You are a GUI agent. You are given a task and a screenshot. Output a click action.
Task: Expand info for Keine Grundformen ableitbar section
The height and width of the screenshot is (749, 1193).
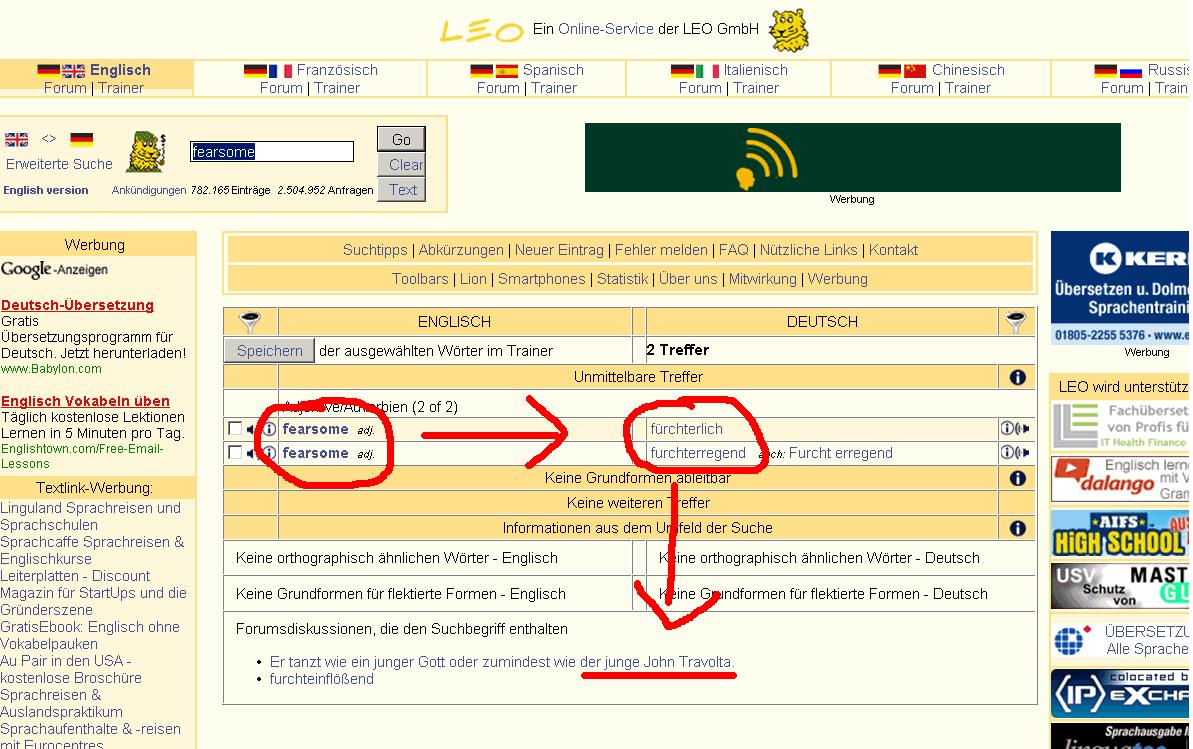1017,478
